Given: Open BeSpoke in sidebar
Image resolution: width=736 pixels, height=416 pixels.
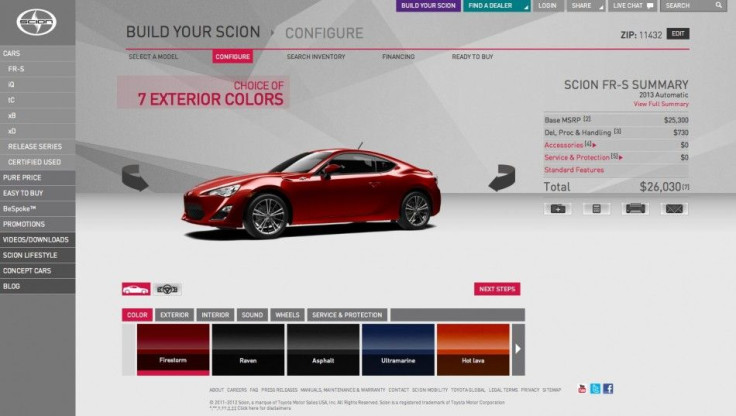Looking at the screenshot, I should coord(38,208).
